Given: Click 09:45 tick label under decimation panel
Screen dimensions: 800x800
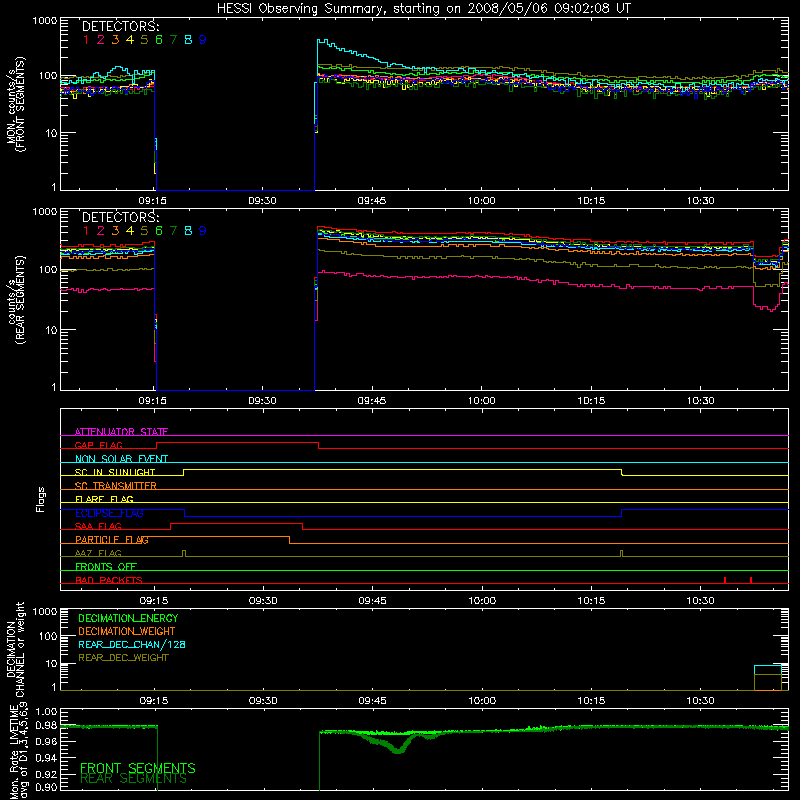Looking at the screenshot, I should tap(372, 701).
